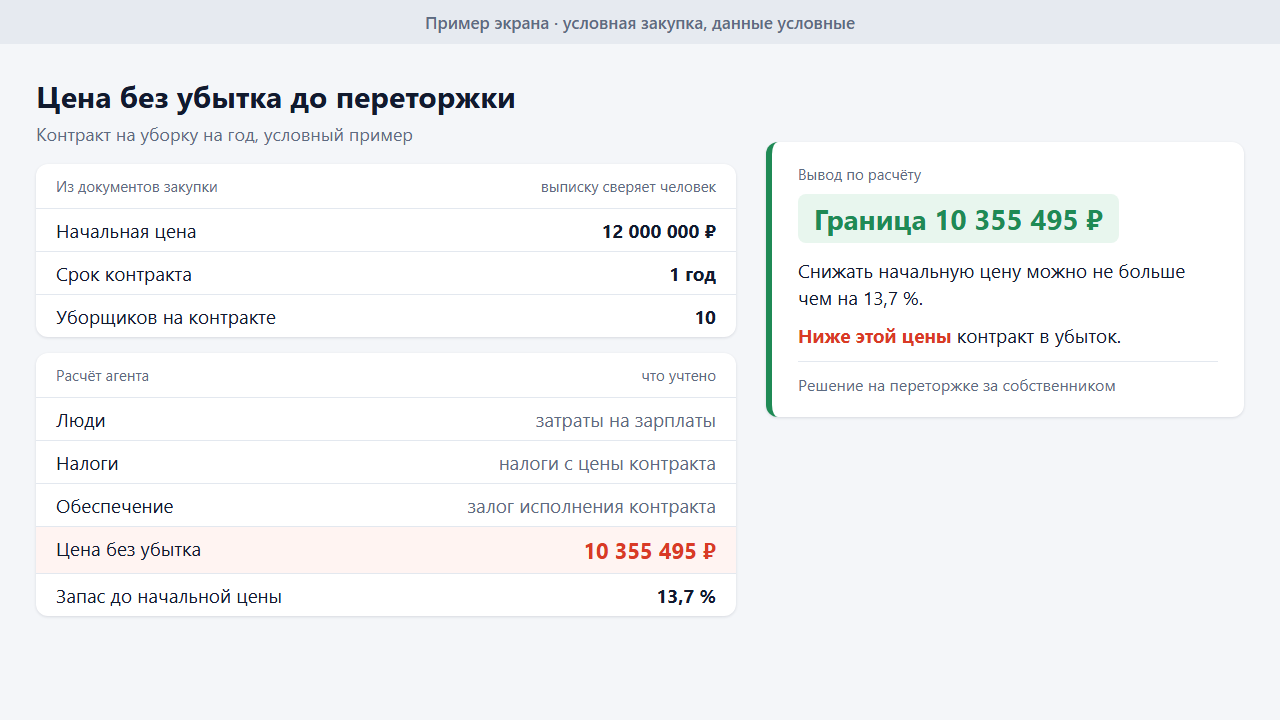Click the green 'Граница 10 355 495 ₽' badge
Screen dimensions: 1280x720
click(x=958, y=219)
